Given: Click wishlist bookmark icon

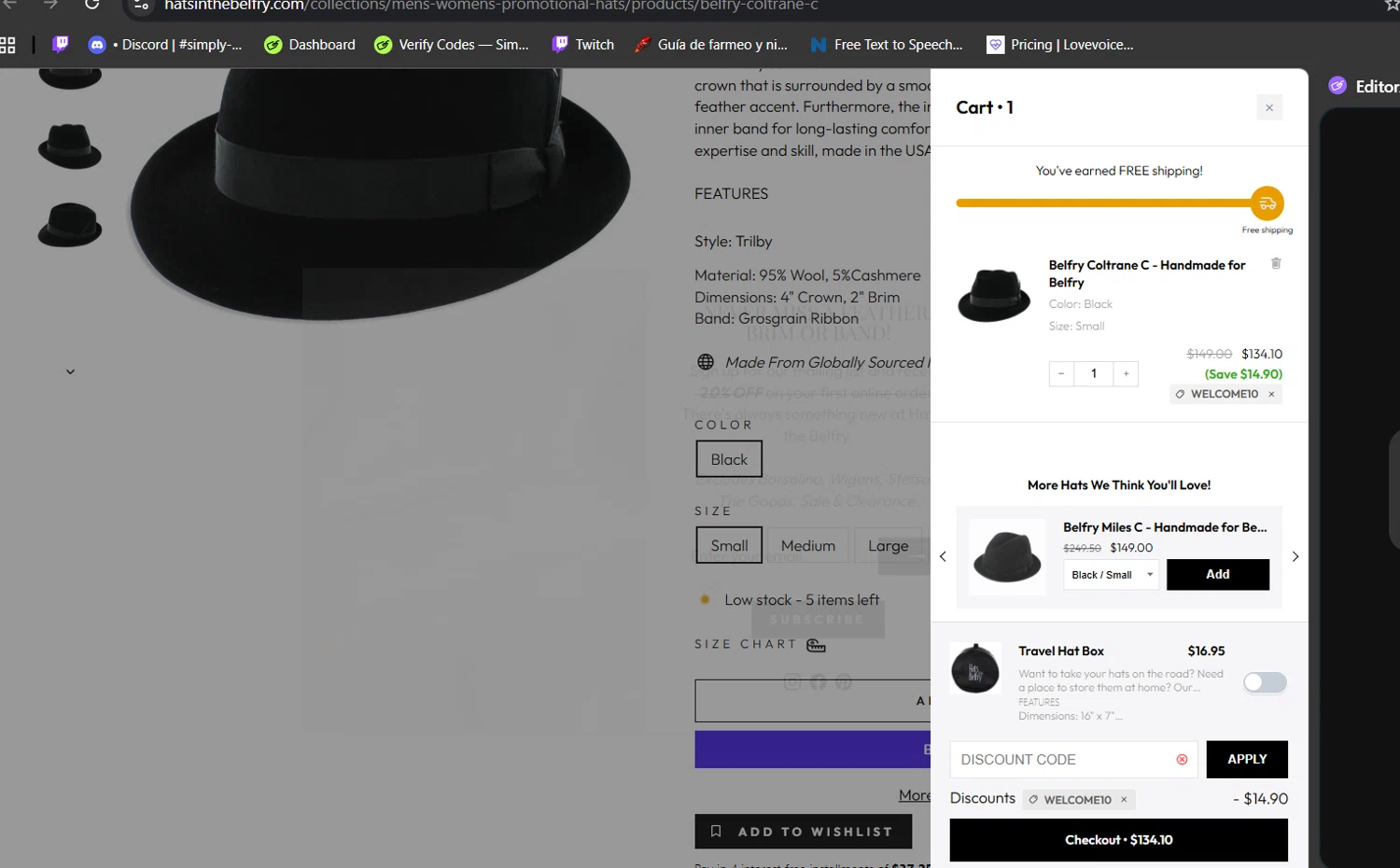Looking at the screenshot, I should pos(716,832).
